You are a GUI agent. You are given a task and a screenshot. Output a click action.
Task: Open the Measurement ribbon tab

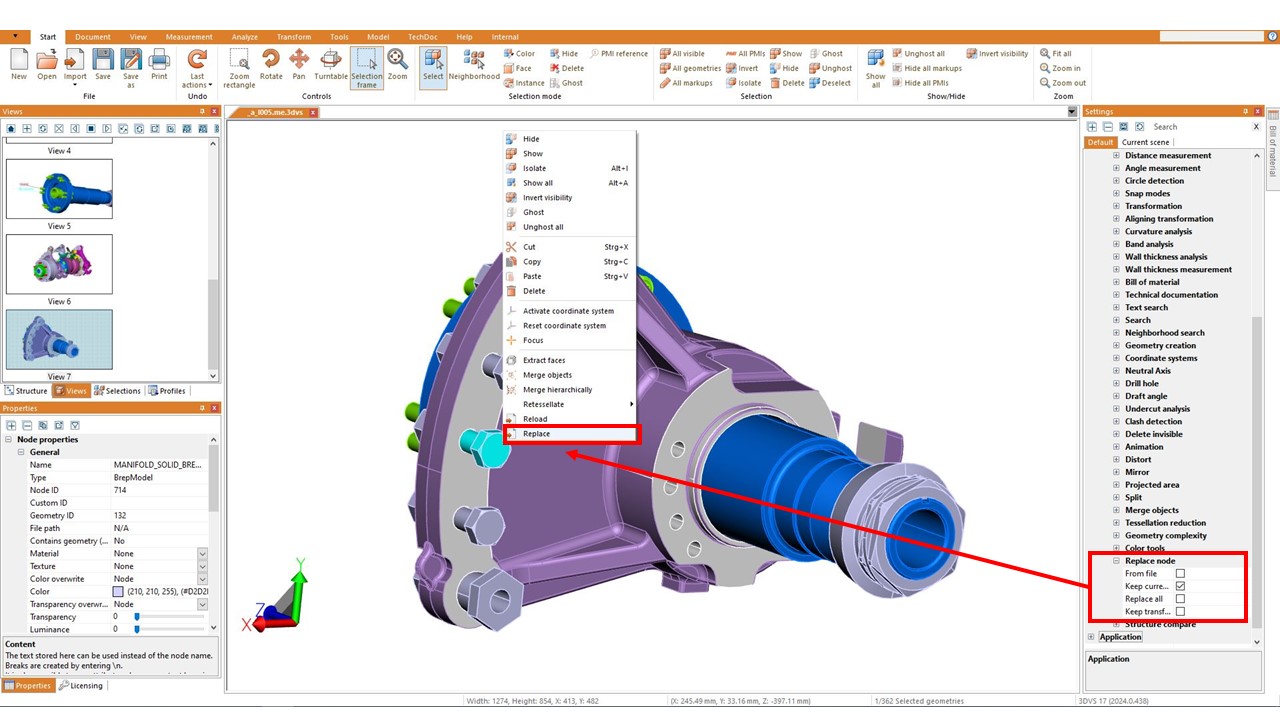tap(189, 37)
